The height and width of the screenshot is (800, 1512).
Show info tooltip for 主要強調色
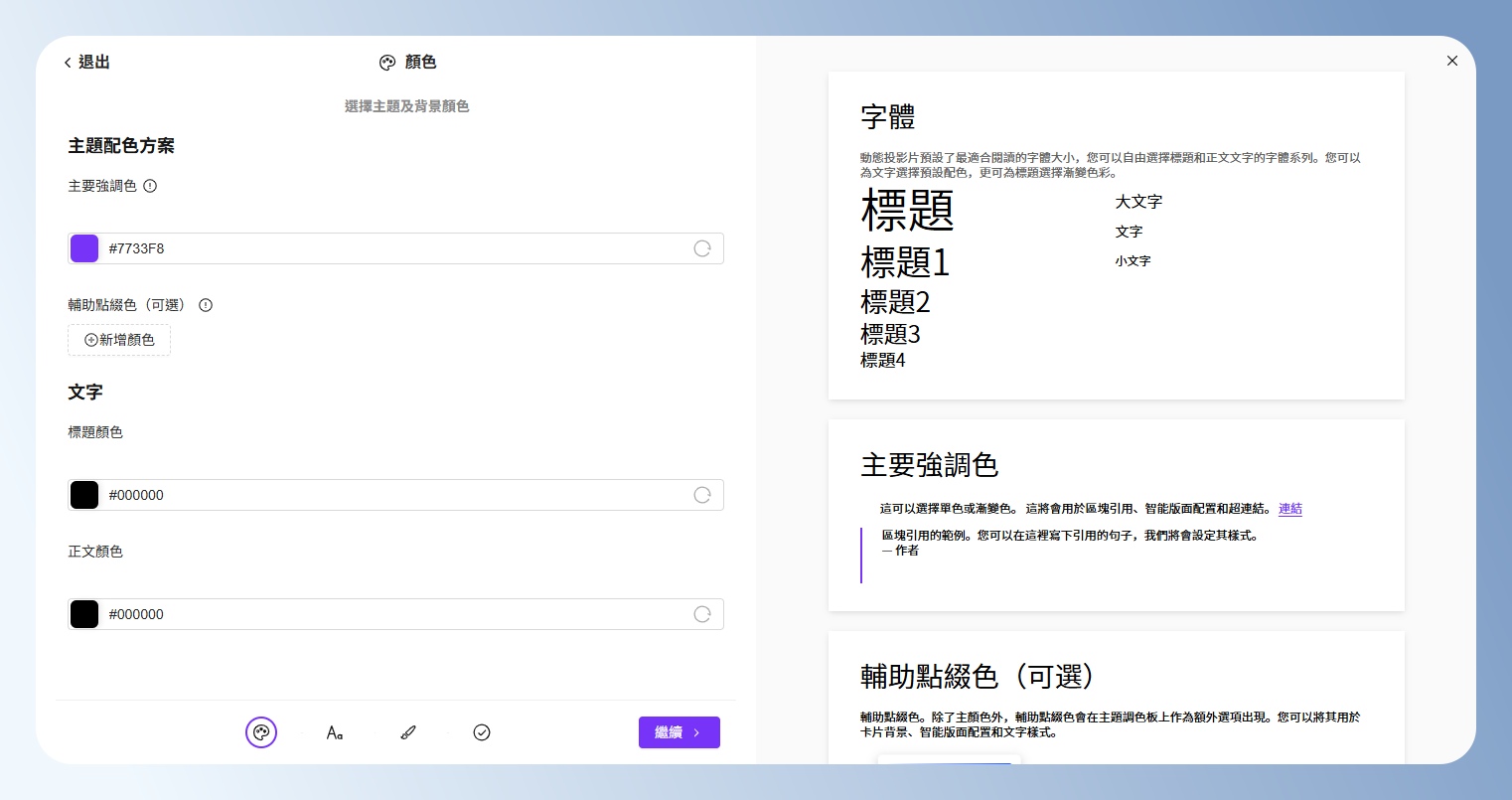[150, 186]
